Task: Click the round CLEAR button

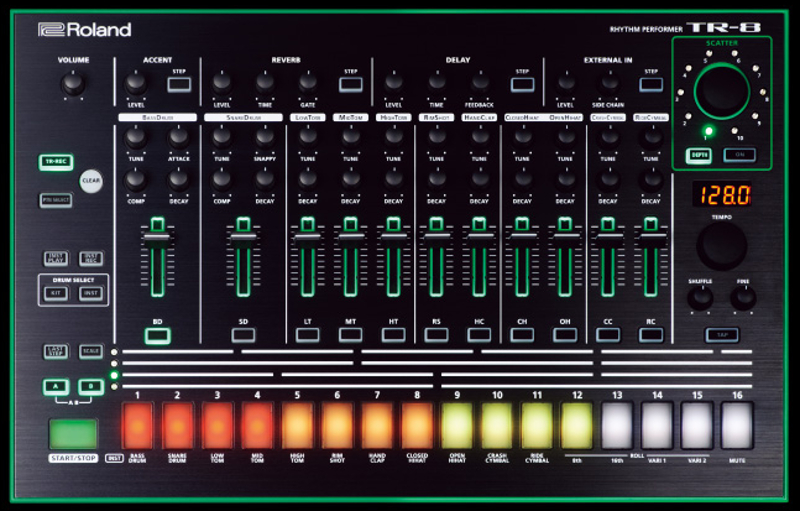Action: click(91, 181)
